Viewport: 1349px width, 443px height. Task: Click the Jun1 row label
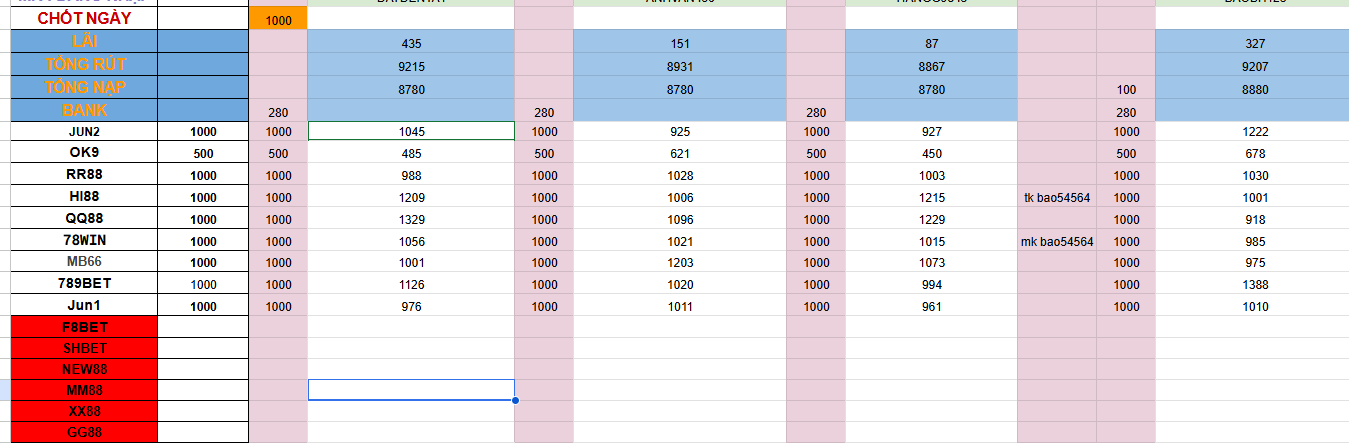84,306
